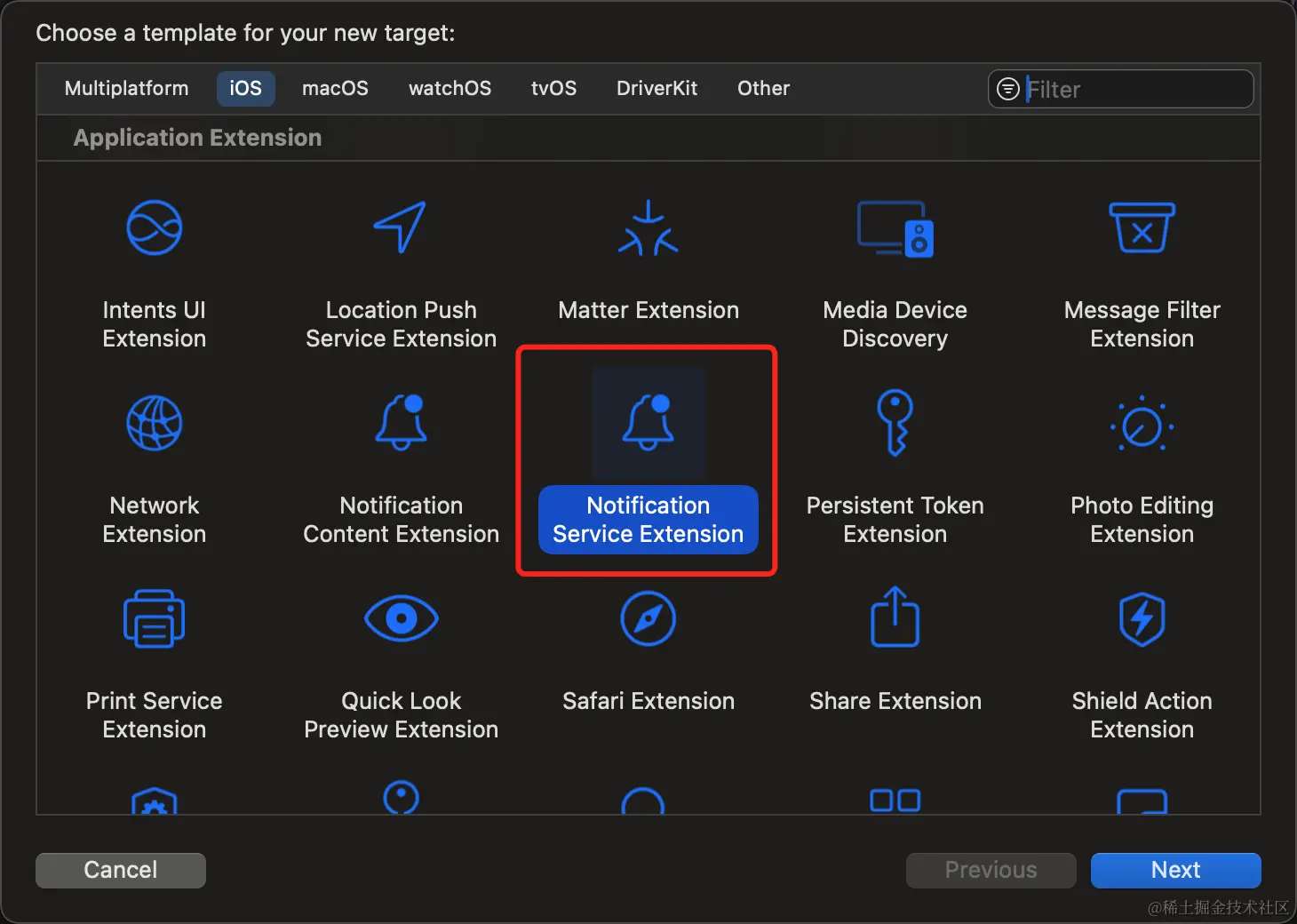
Task: Select the Share Extension template icon
Action: [x=895, y=617]
